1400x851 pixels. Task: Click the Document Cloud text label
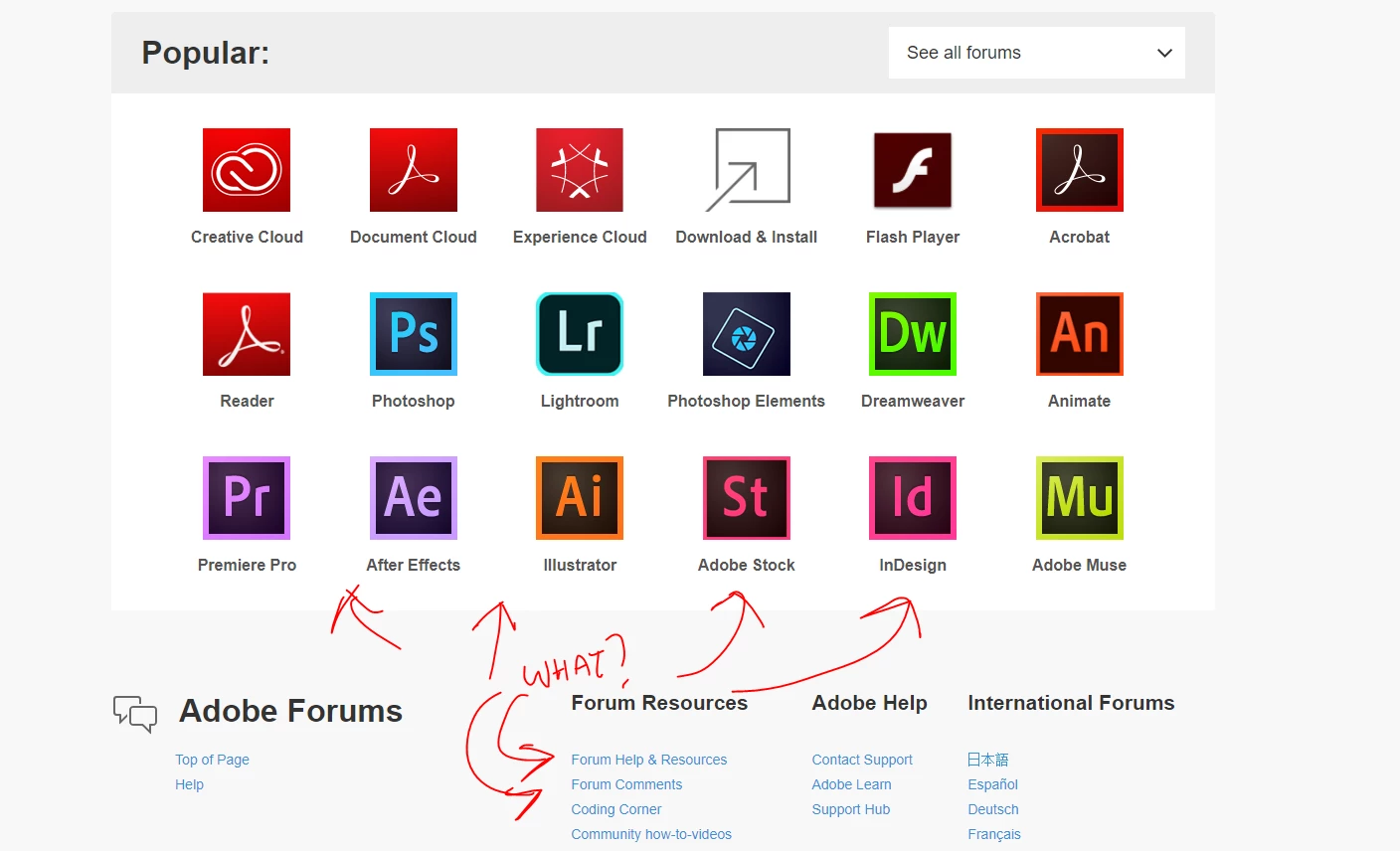414,237
